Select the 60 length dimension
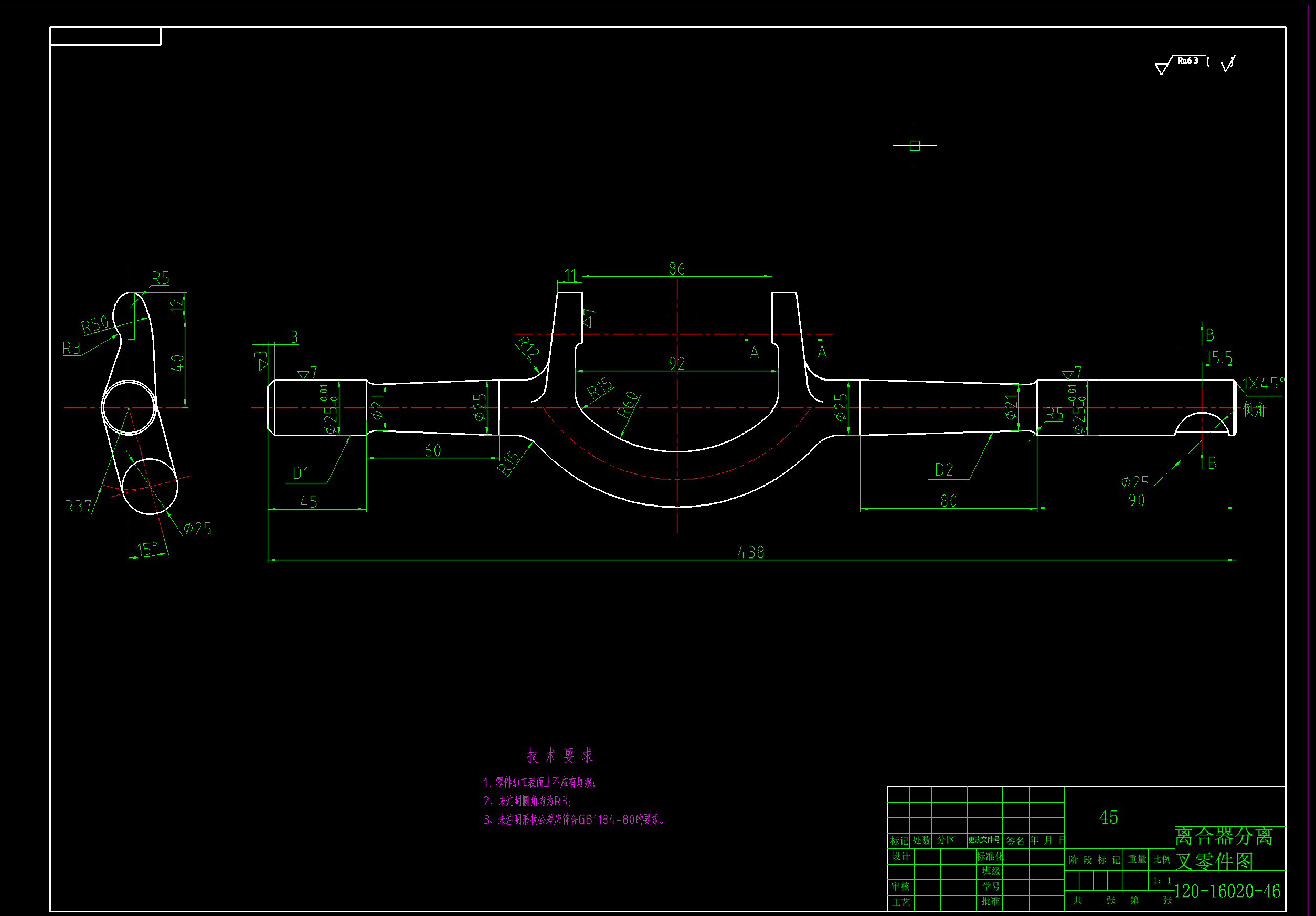Image resolution: width=1316 pixels, height=916 pixels. pos(433,451)
